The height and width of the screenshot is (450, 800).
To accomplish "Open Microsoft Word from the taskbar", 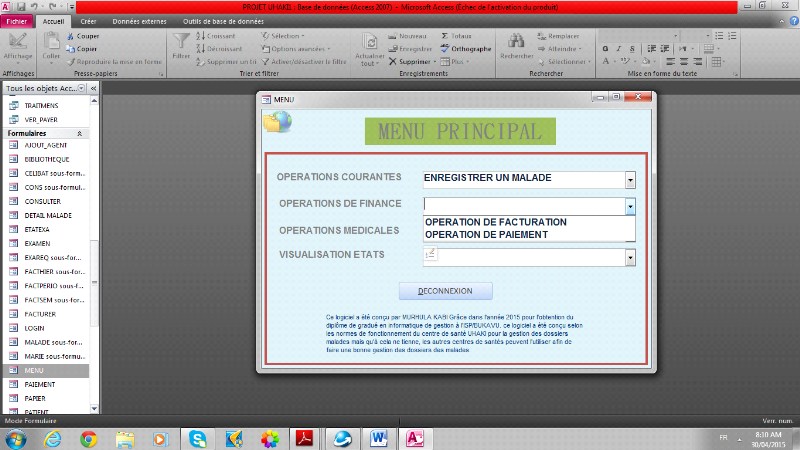I will pos(379,438).
